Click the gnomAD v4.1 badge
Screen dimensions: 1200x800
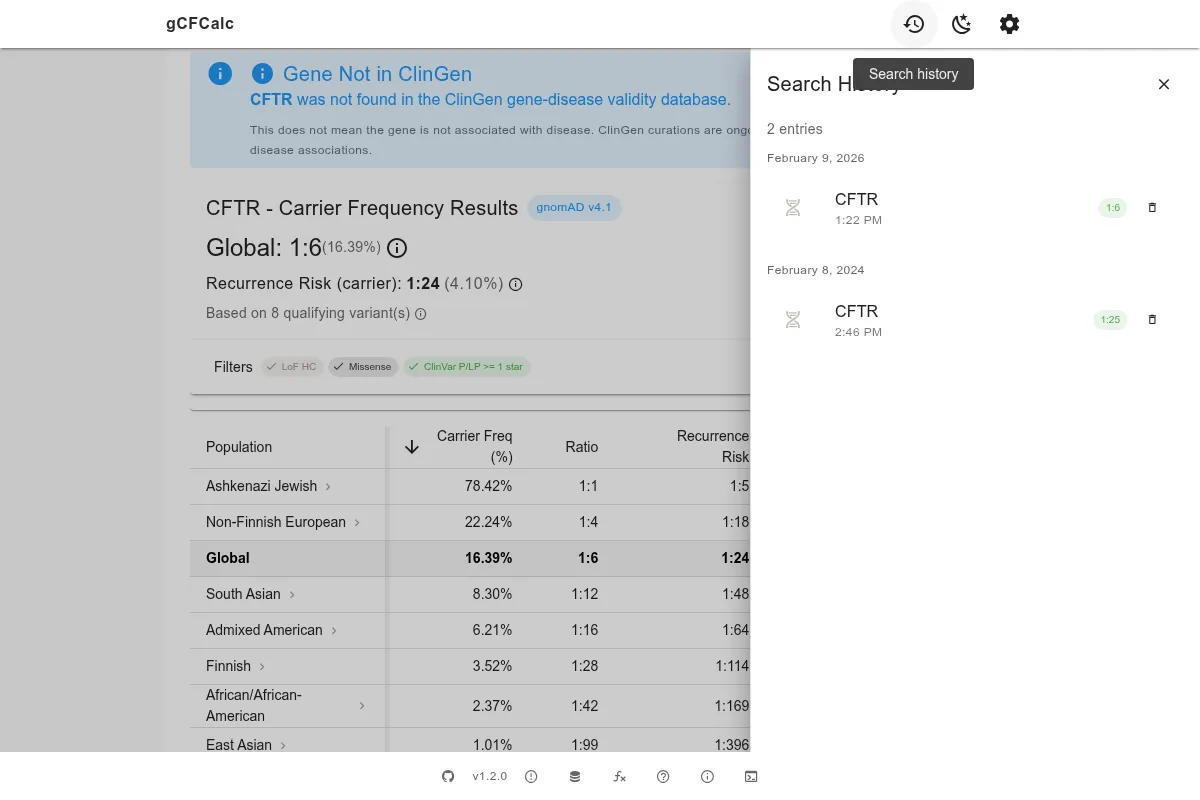(574, 207)
